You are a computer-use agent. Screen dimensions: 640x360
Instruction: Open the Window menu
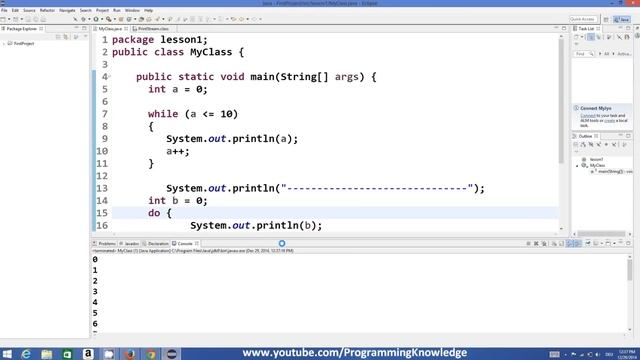(132, 10)
